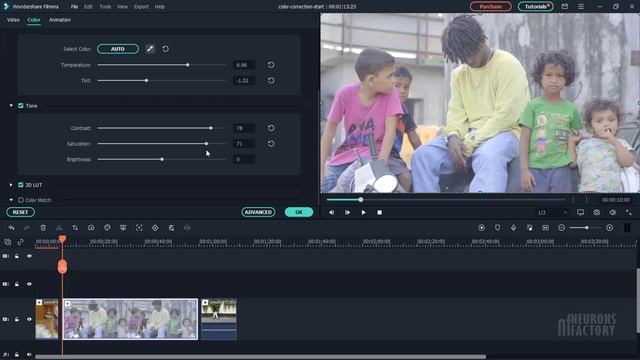Image resolution: width=640 pixels, height=360 pixels.
Task: Click the Temperature slider handle
Action: [188, 65]
